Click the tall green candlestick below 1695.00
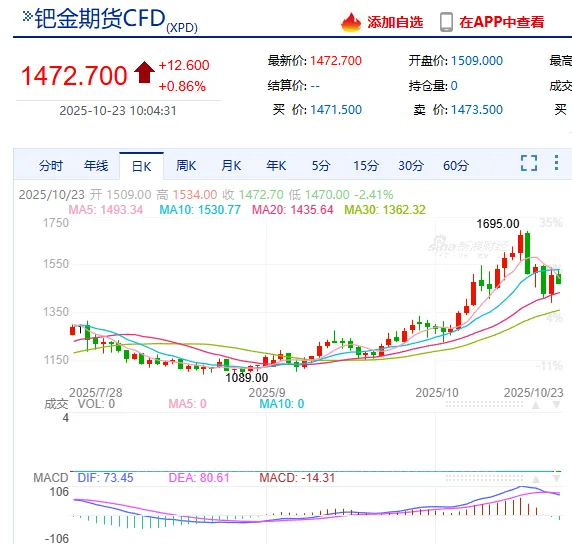Screen dimensions: 572x544 (527, 253)
